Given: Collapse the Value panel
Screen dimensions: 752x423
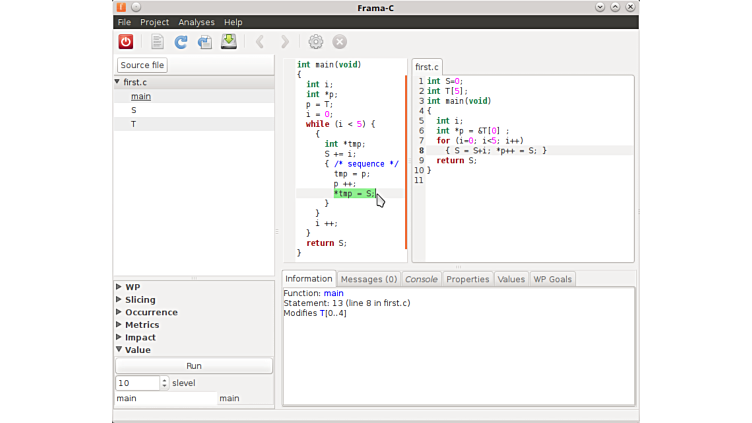Looking at the screenshot, I should [119, 350].
